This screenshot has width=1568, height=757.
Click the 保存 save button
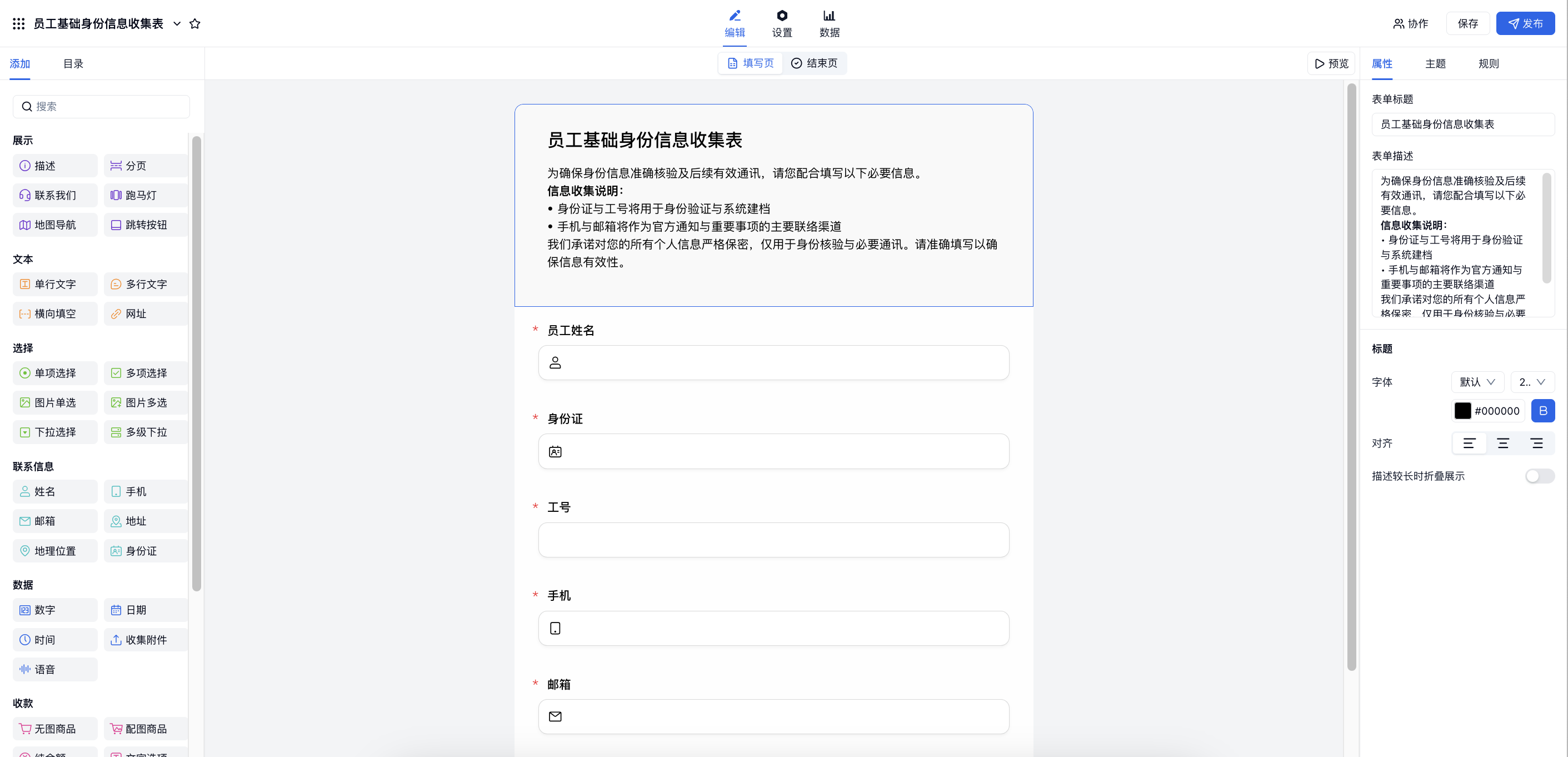point(1467,24)
